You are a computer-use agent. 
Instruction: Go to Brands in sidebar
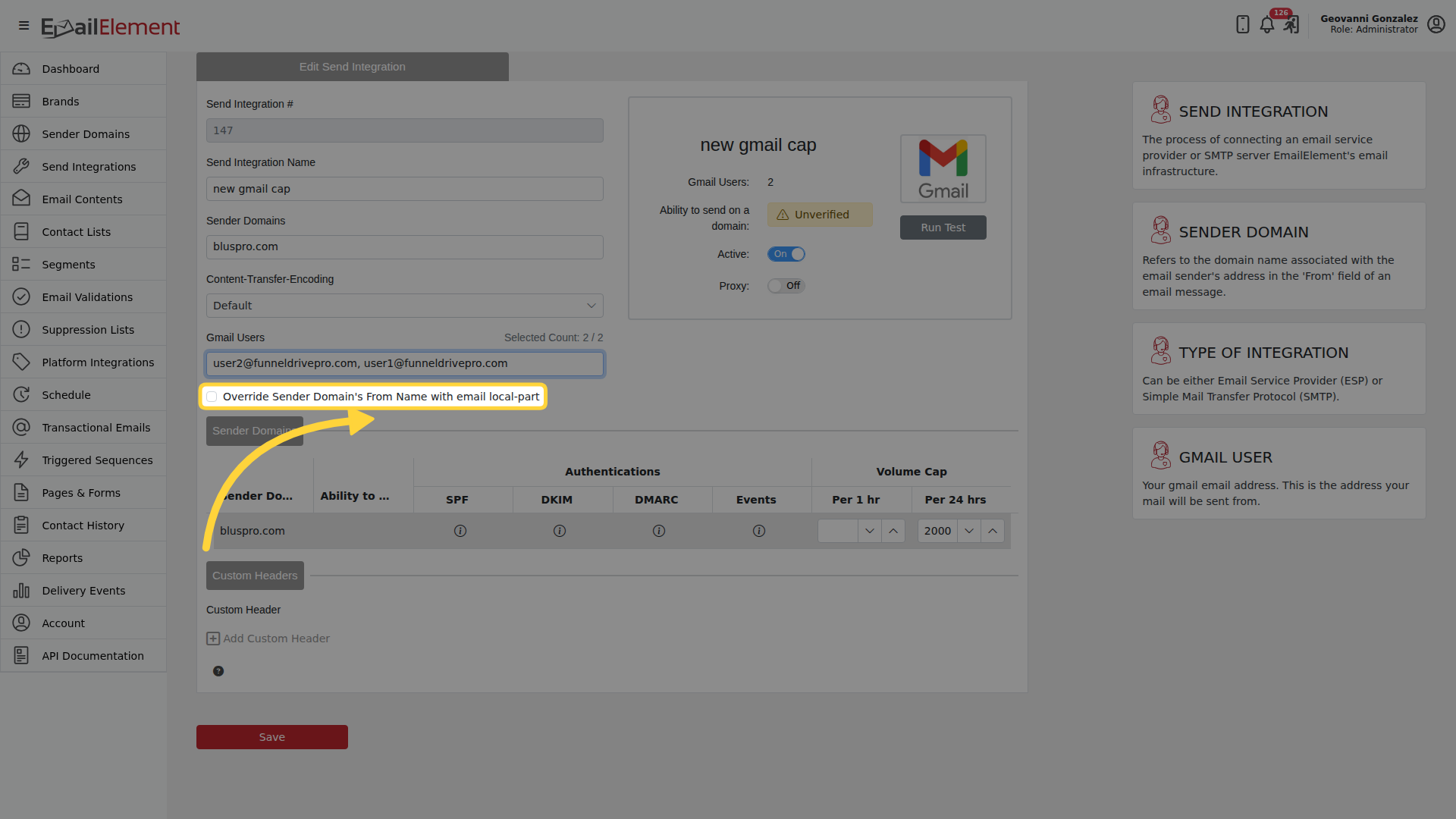pyautogui.click(x=83, y=102)
